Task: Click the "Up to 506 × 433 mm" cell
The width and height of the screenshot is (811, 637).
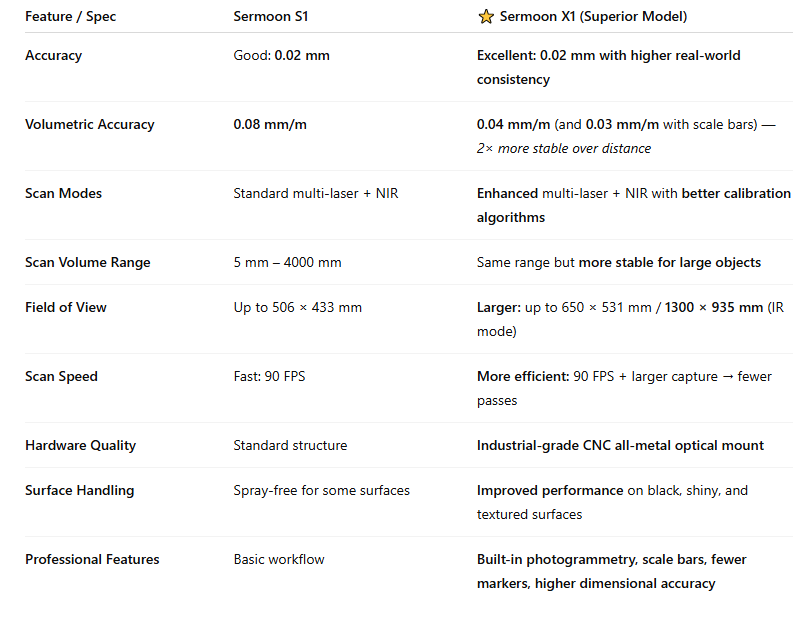Action: point(297,308)
